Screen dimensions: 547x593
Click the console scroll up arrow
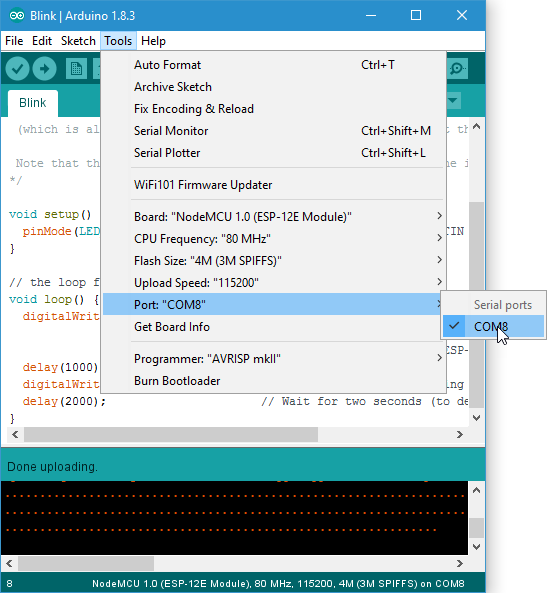click(477, 491)
